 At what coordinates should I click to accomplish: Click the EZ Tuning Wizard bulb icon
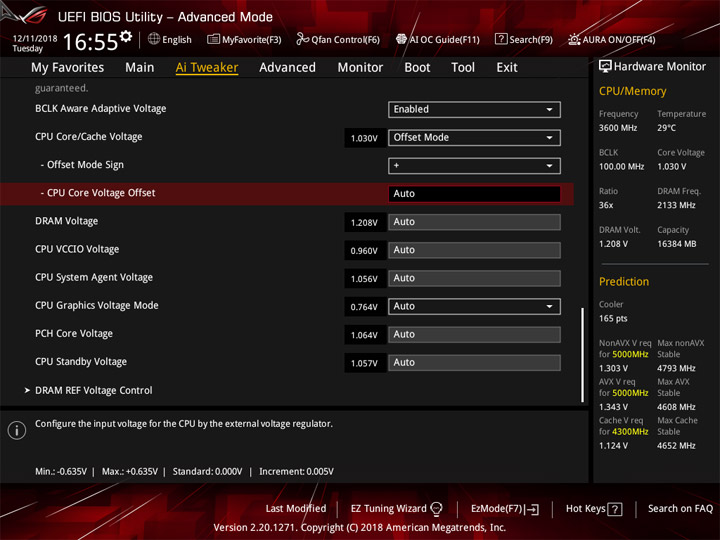436,508
